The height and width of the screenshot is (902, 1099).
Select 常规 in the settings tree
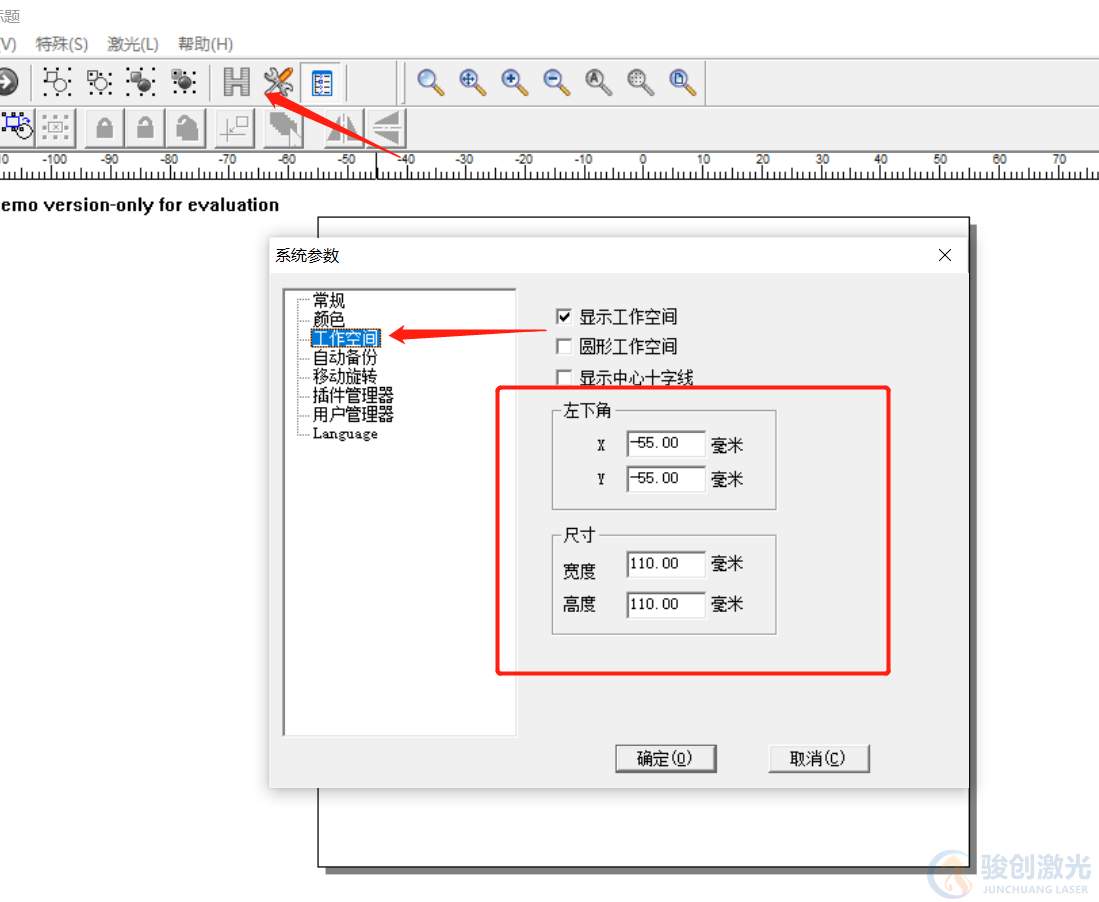tap(329, 301)
